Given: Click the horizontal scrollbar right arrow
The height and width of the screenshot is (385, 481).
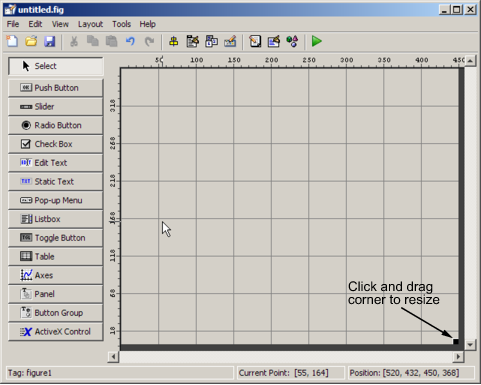Looking at the screenshot, I should 458,357.
